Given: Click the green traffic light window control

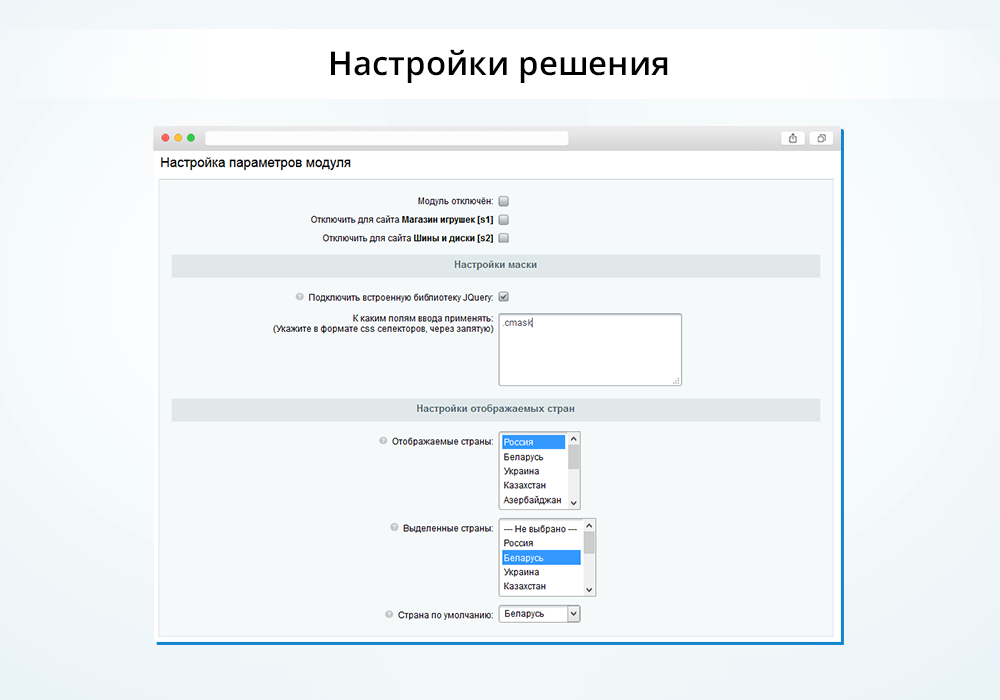Looking at the screenshot, I should (x=190, y=138).
